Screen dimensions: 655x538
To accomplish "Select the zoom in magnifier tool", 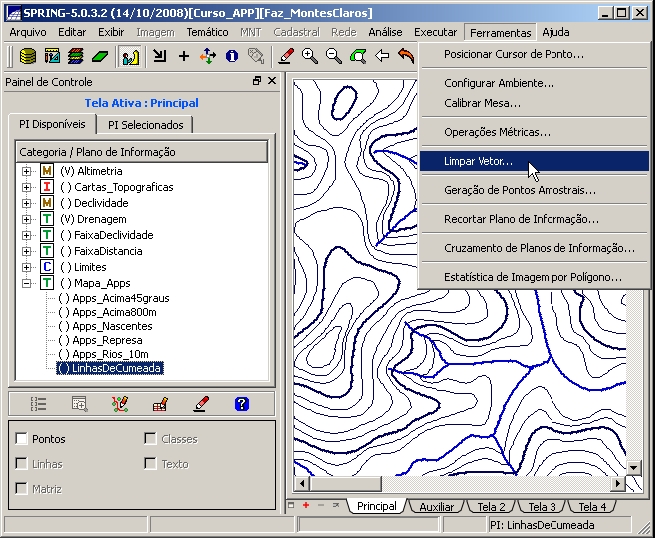I will (x=310, y=56).
